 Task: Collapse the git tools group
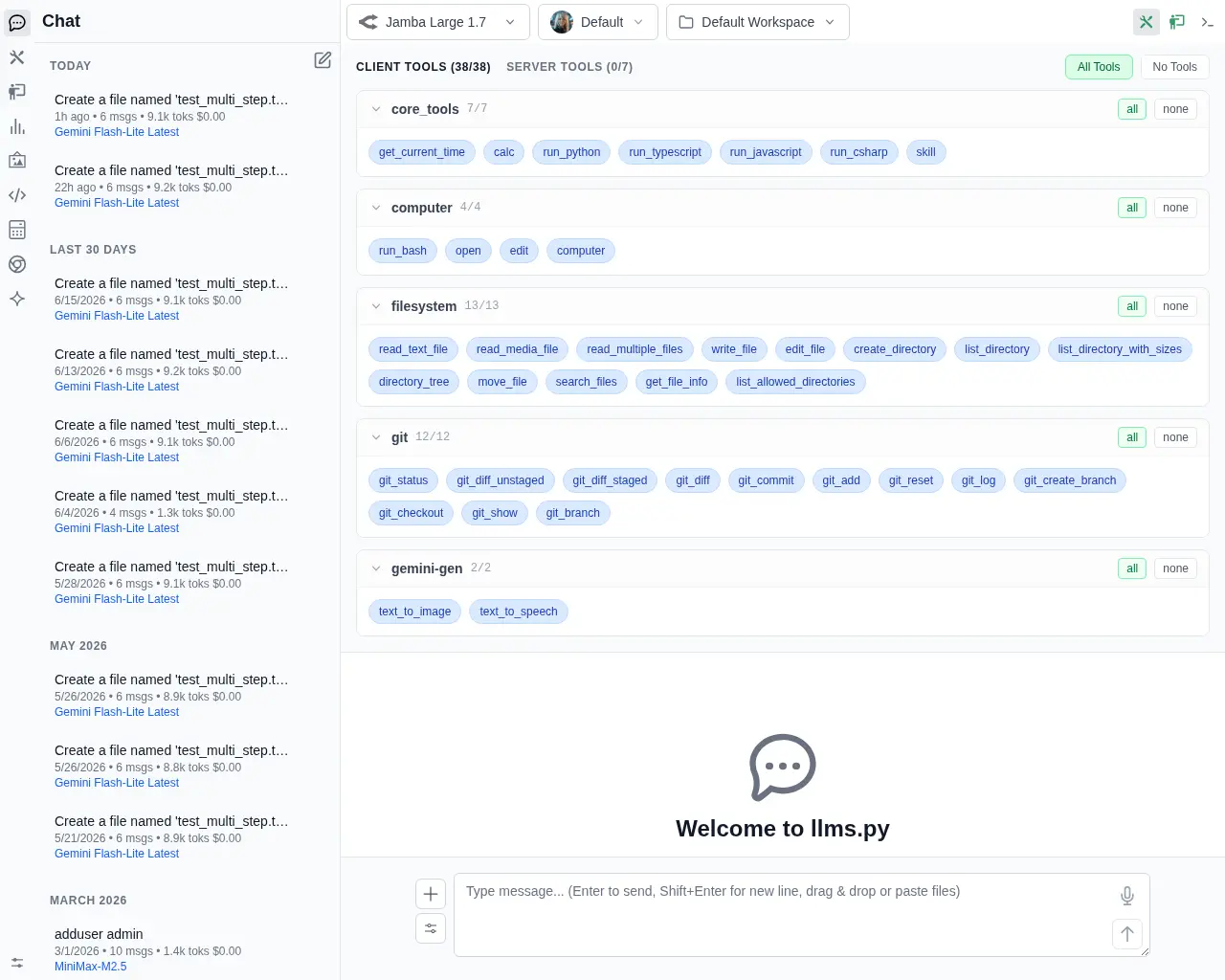376,437
